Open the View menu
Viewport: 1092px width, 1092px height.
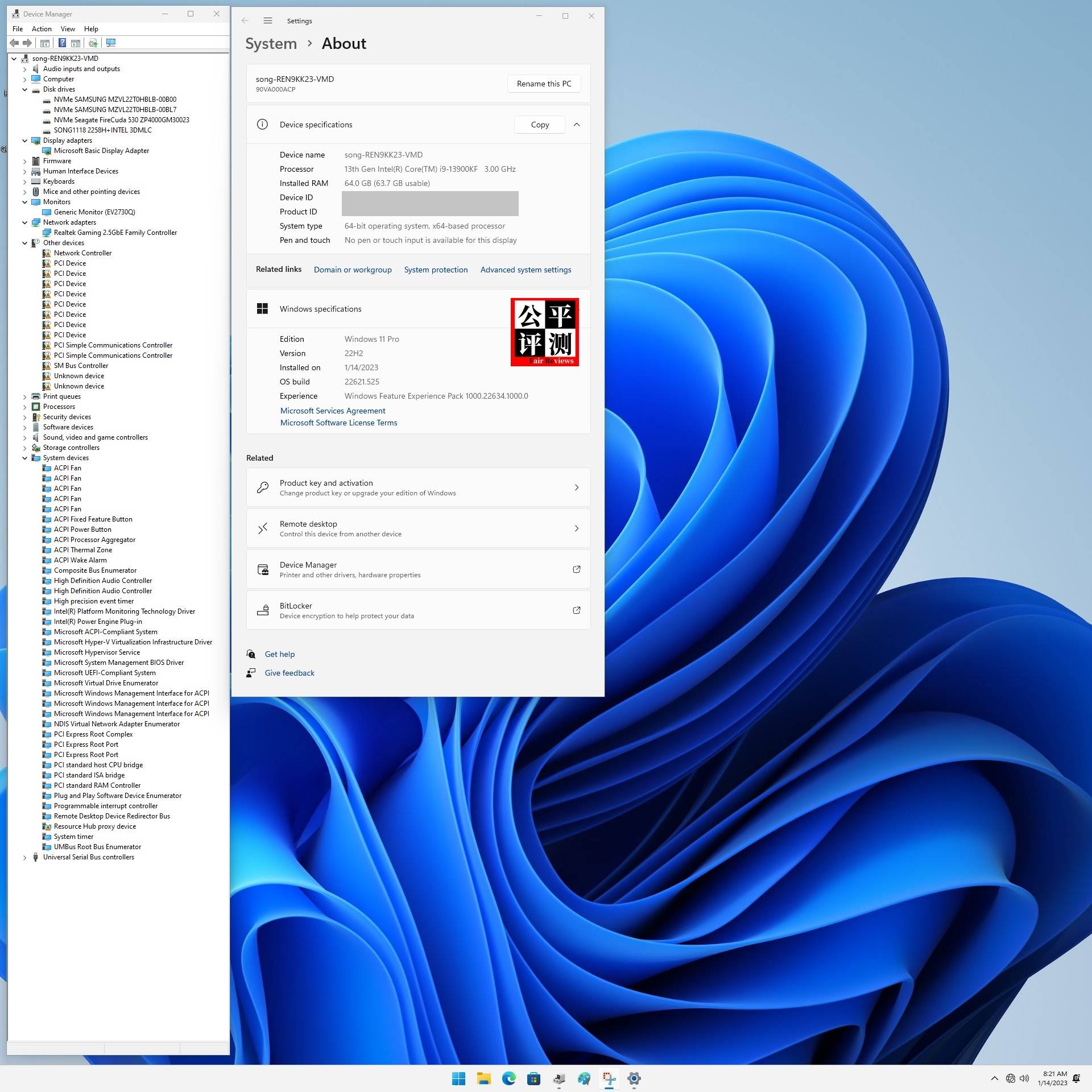click(68, 29)
